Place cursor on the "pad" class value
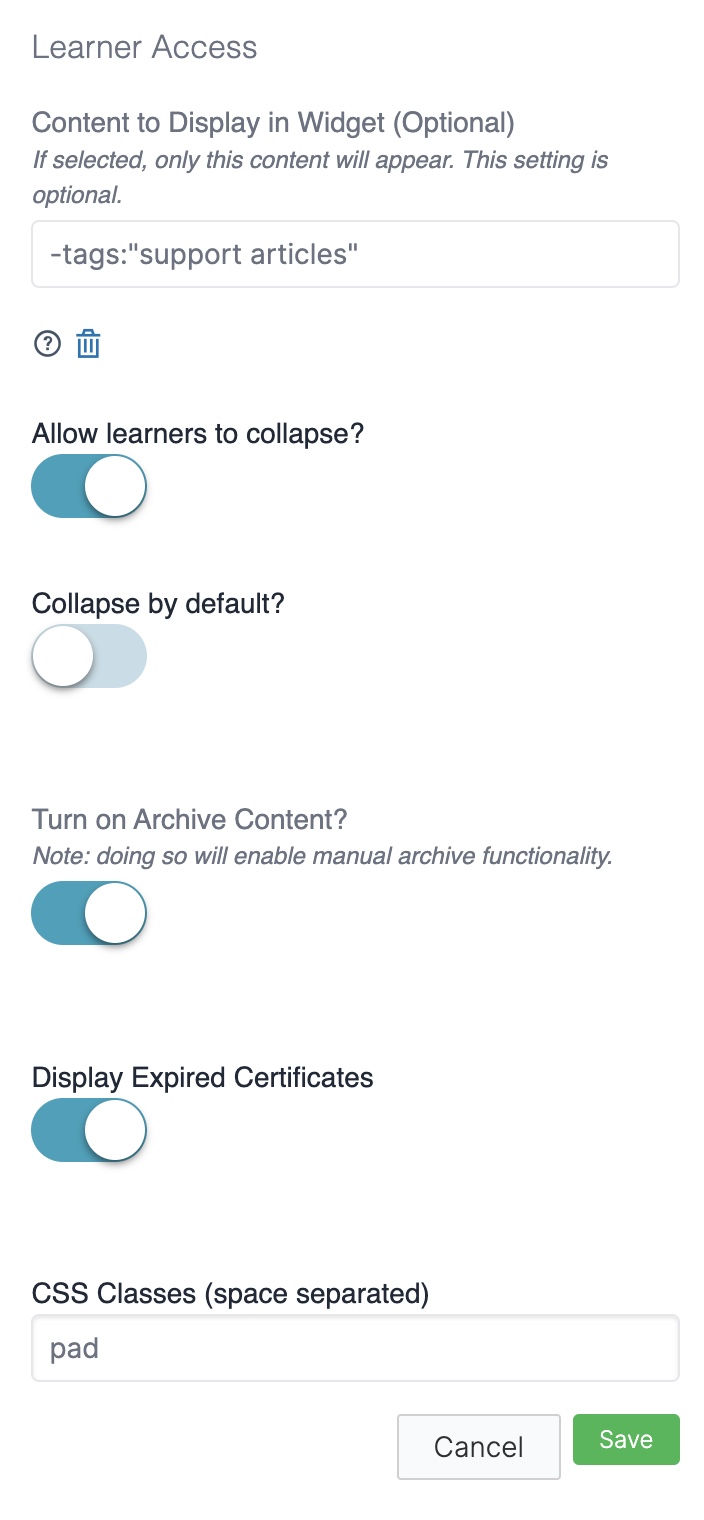The width and height of the screenshot is (704, 1520). [x=74, y=1348]
